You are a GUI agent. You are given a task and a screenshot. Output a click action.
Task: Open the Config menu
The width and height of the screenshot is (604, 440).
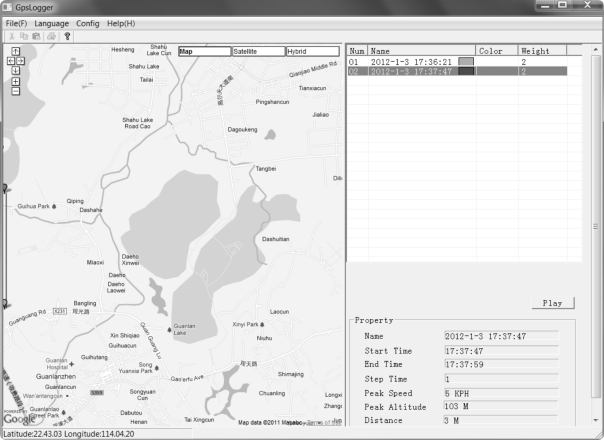(x=87, y=24)
